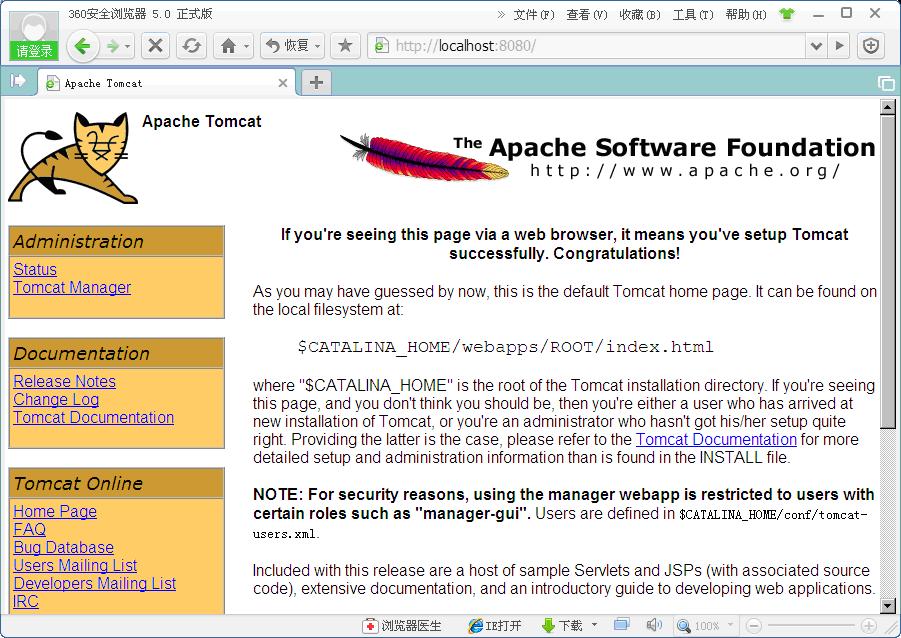The height and width of the screenshot is (638, 901).
Task: Open the 工具(T) menu
Action: coord(693,15)
